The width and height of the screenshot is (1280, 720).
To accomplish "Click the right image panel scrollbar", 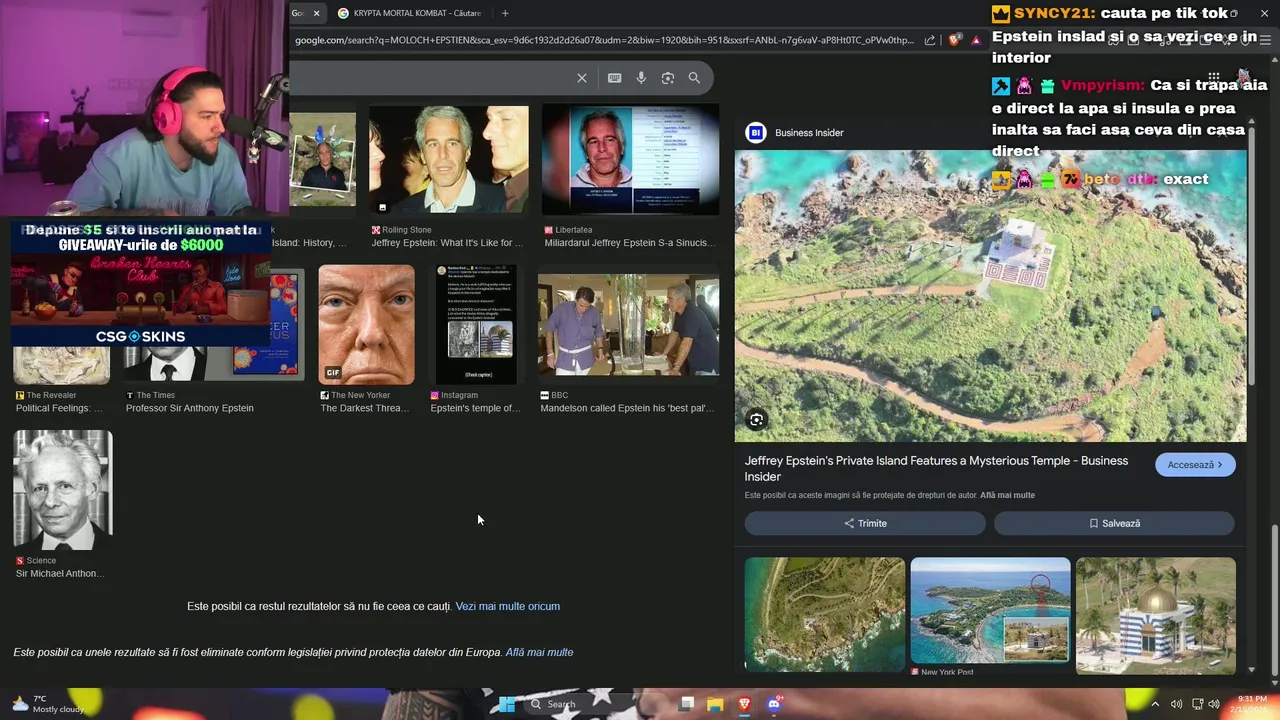I will point(1251,255).
